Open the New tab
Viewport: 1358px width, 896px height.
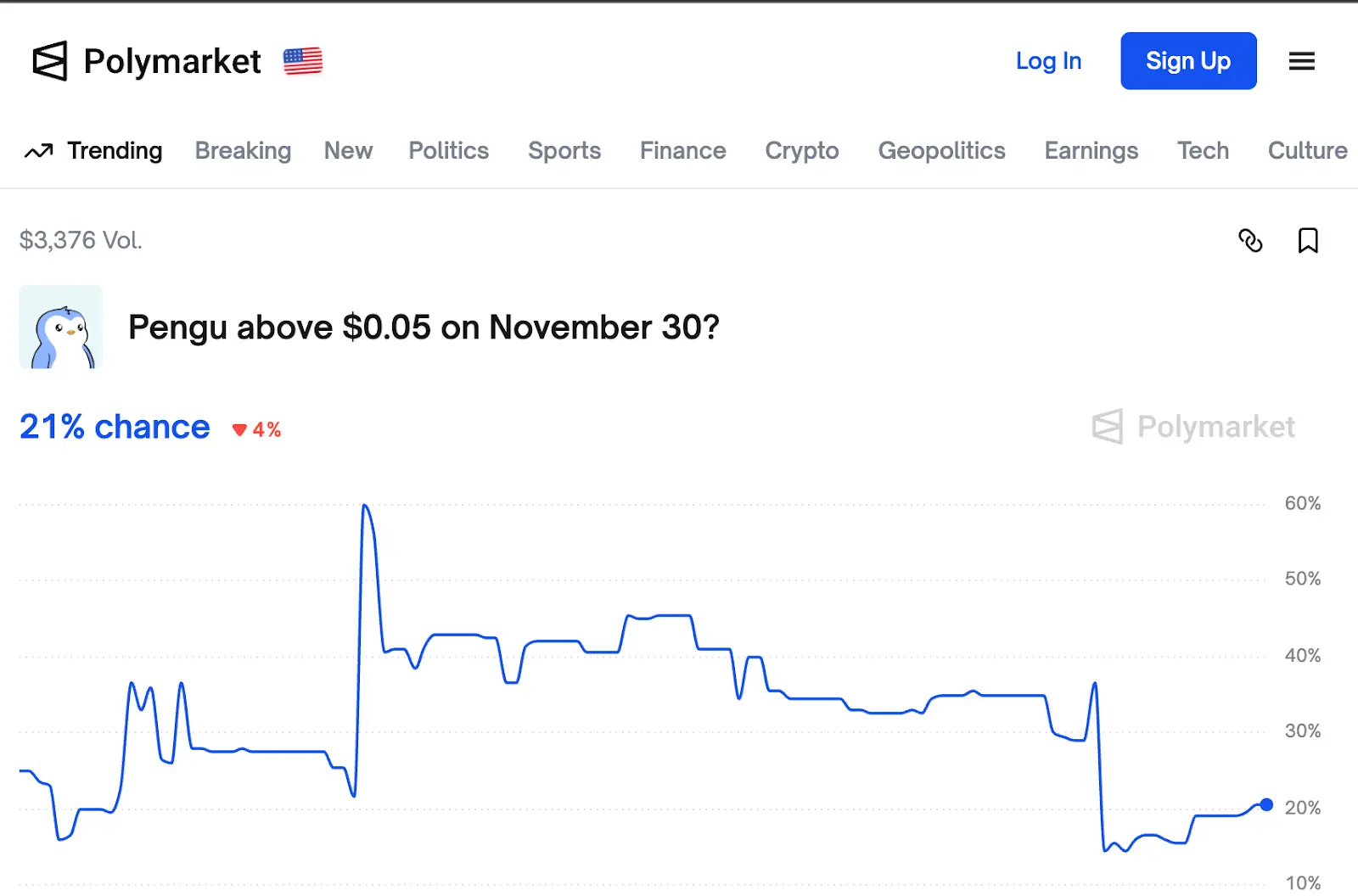[348, 150]
